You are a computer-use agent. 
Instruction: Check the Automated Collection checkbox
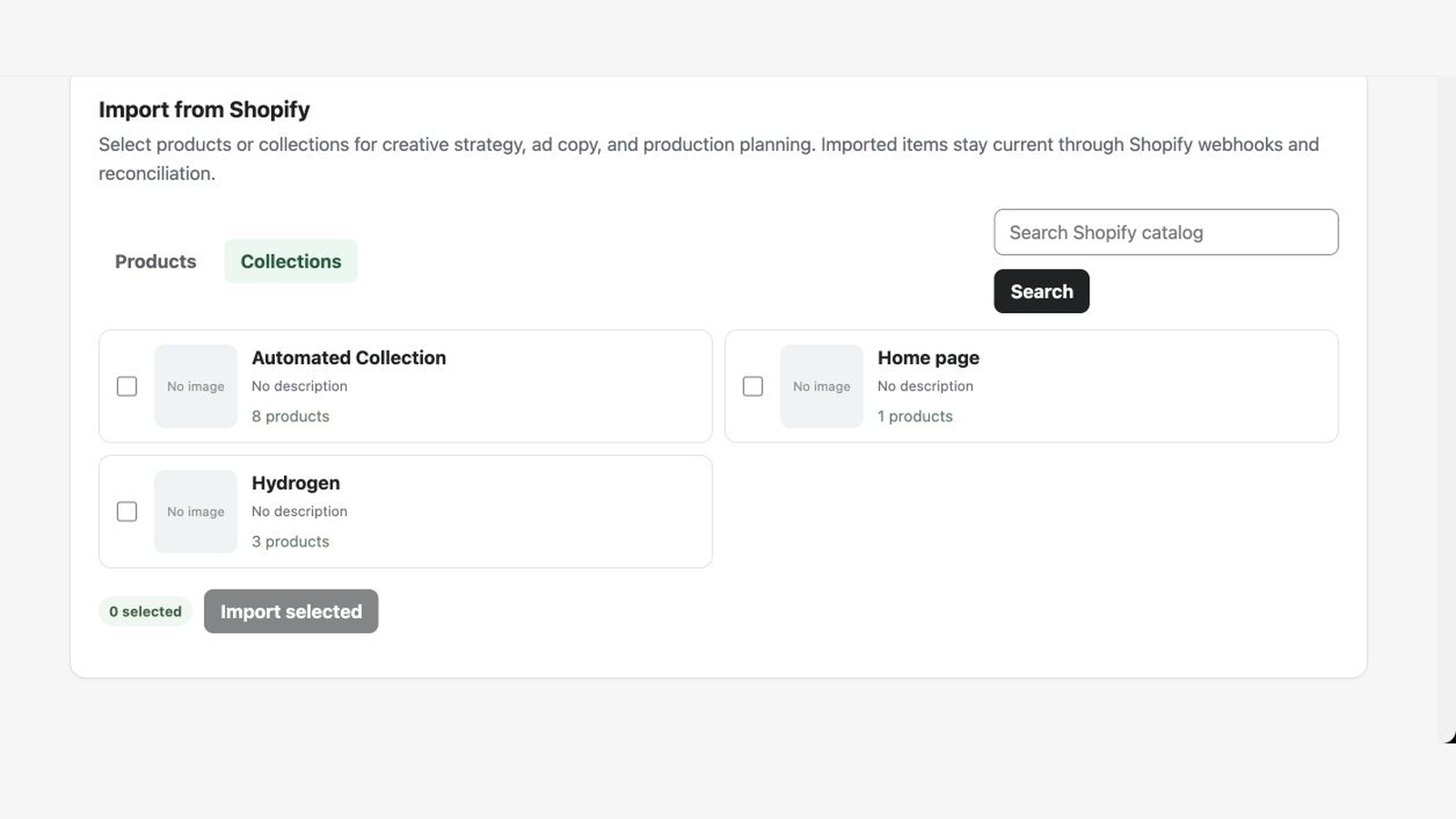pos(127,387)
